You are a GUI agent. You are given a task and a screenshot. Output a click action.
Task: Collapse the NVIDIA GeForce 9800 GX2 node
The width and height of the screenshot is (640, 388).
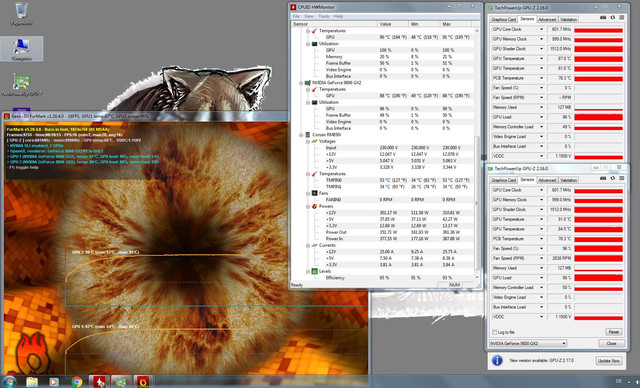click(x=301, y=83)
